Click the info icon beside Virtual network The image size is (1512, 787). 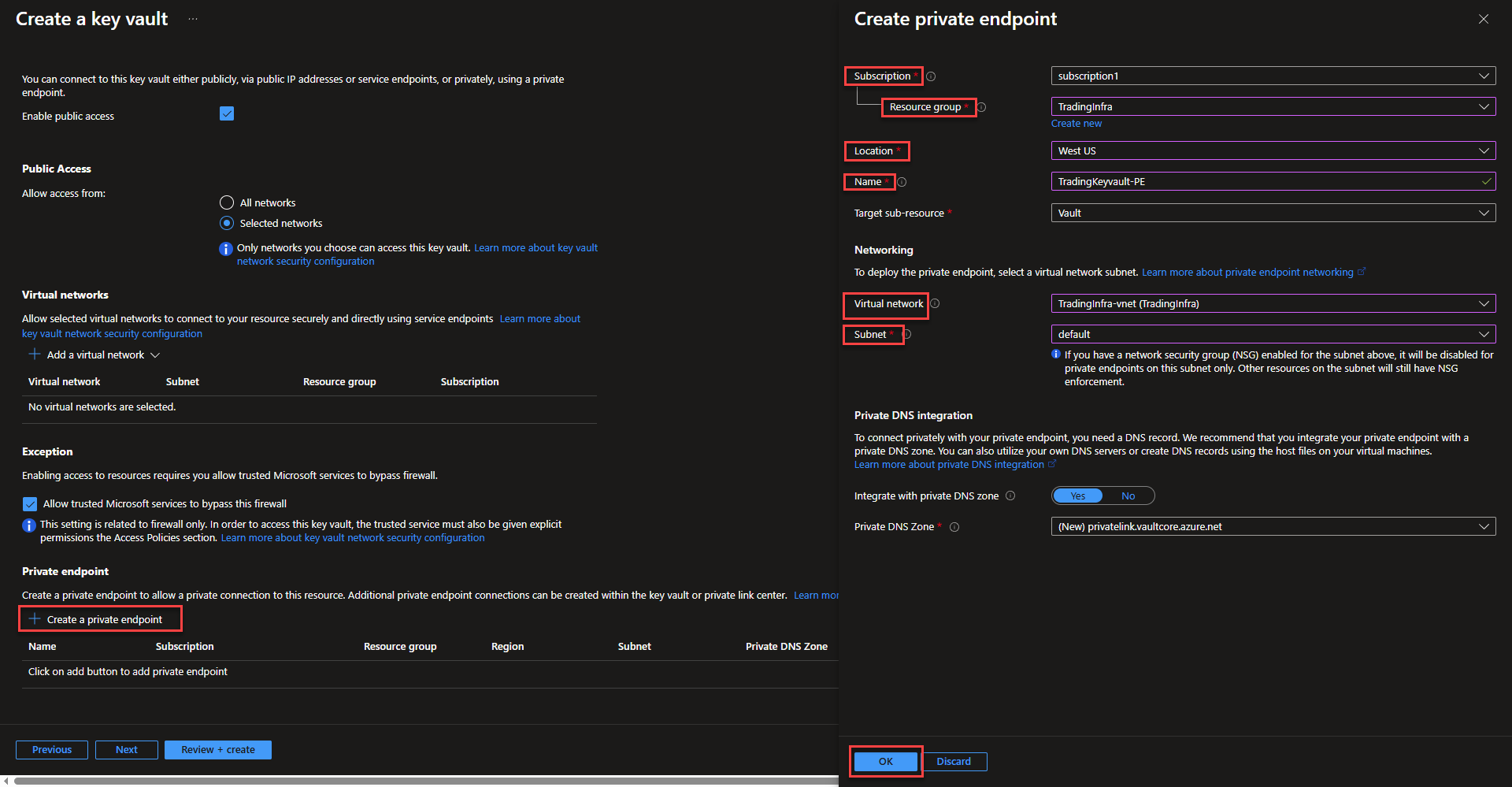(935, 303)
